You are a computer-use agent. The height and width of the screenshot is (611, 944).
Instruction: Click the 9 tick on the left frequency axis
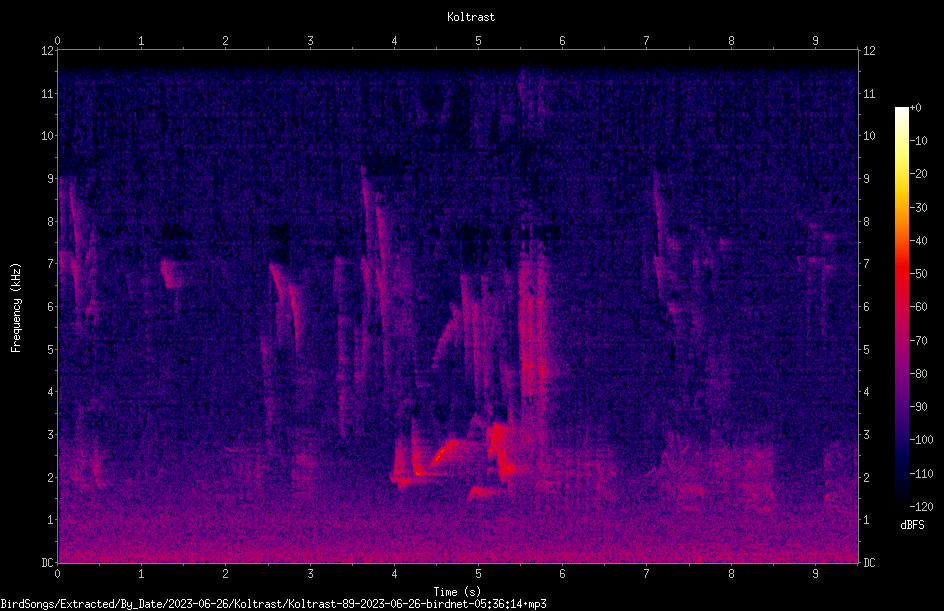point(51,179)
